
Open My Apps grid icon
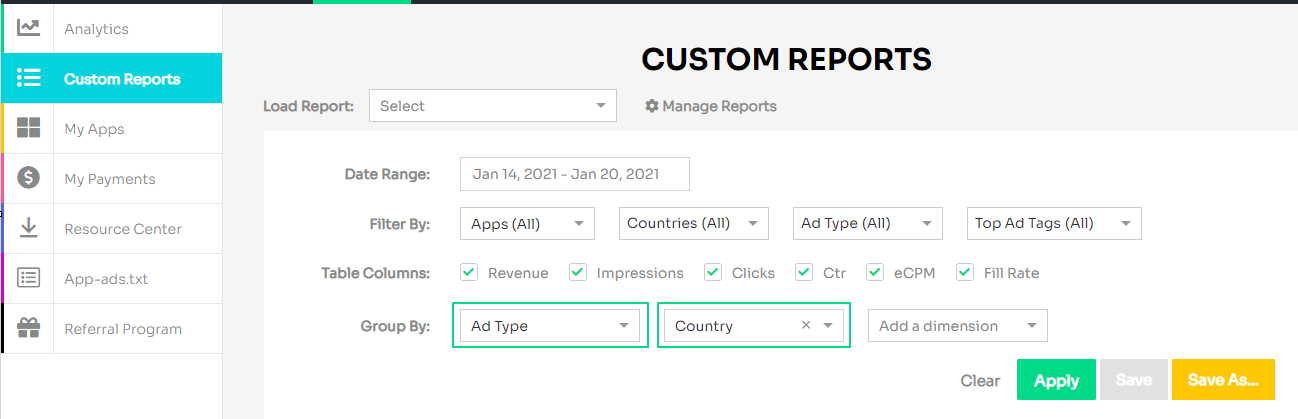[x=29, y=128]
